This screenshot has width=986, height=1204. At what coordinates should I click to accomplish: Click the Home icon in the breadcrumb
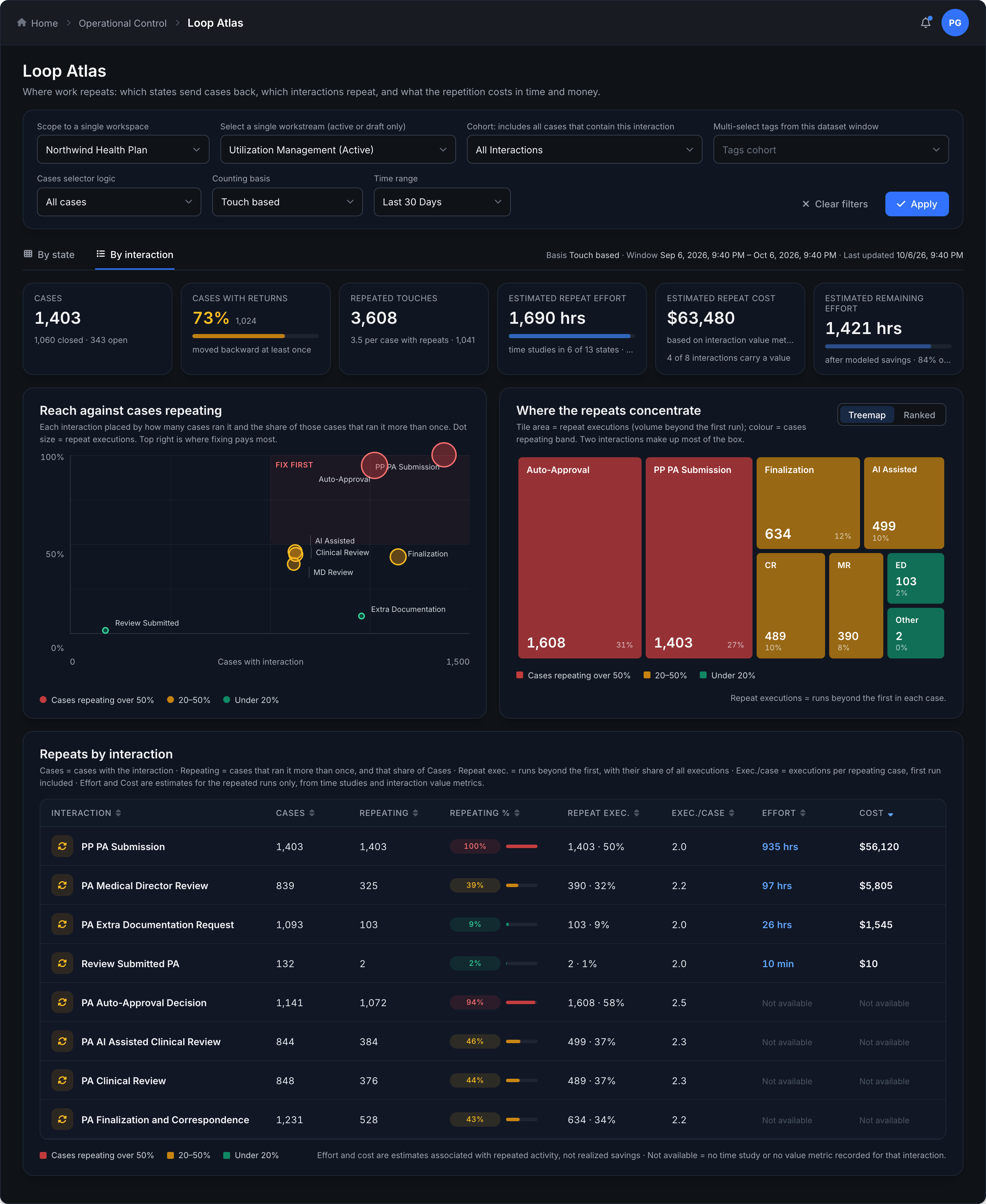tap(22, 23)
